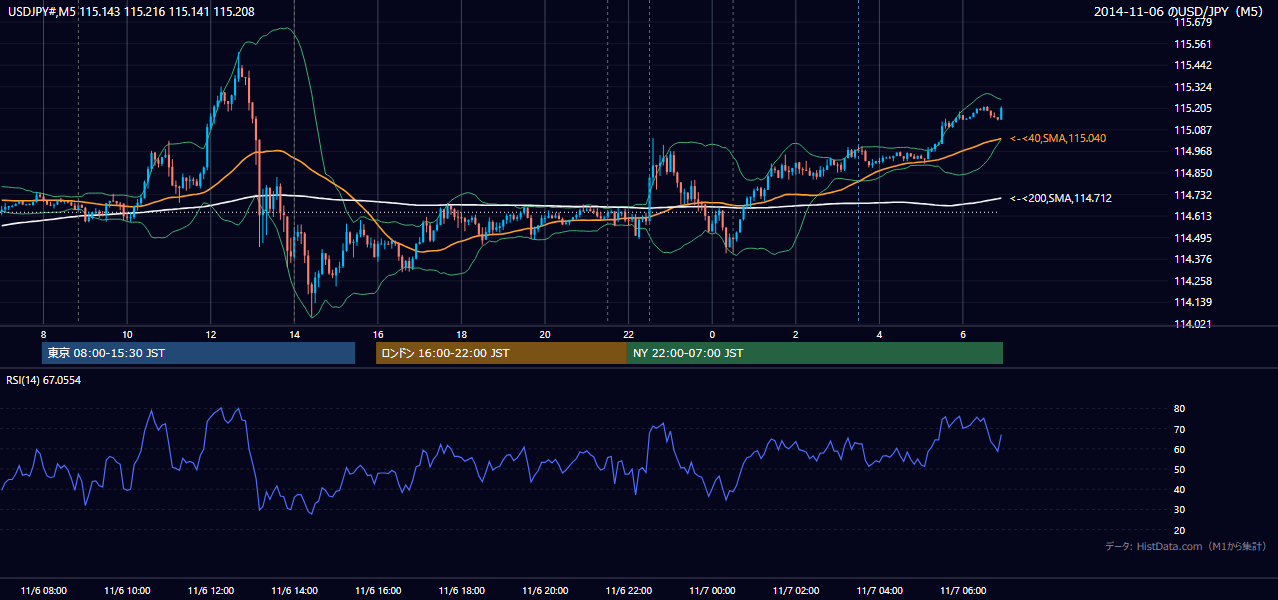This screenshot has width=1278, height=600.
Task: Click the 11/6 10:00 date label
Action: (x=127, y=590)
